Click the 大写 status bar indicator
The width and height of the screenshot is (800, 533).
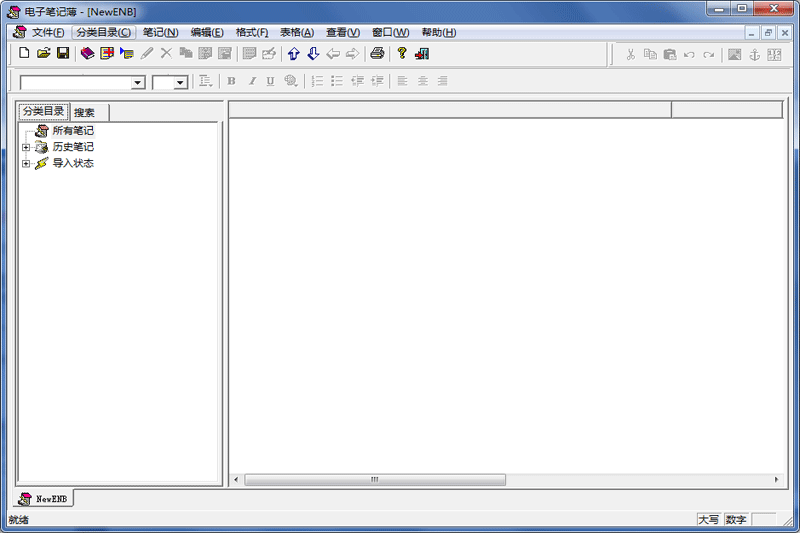709,520
